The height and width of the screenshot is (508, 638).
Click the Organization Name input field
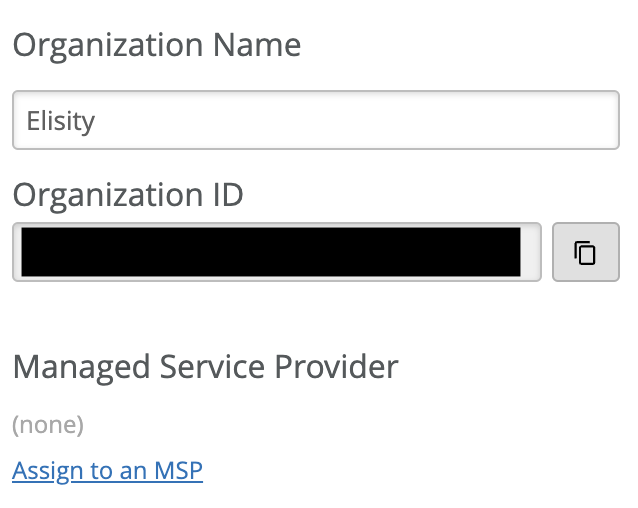[x=316, y=121]
